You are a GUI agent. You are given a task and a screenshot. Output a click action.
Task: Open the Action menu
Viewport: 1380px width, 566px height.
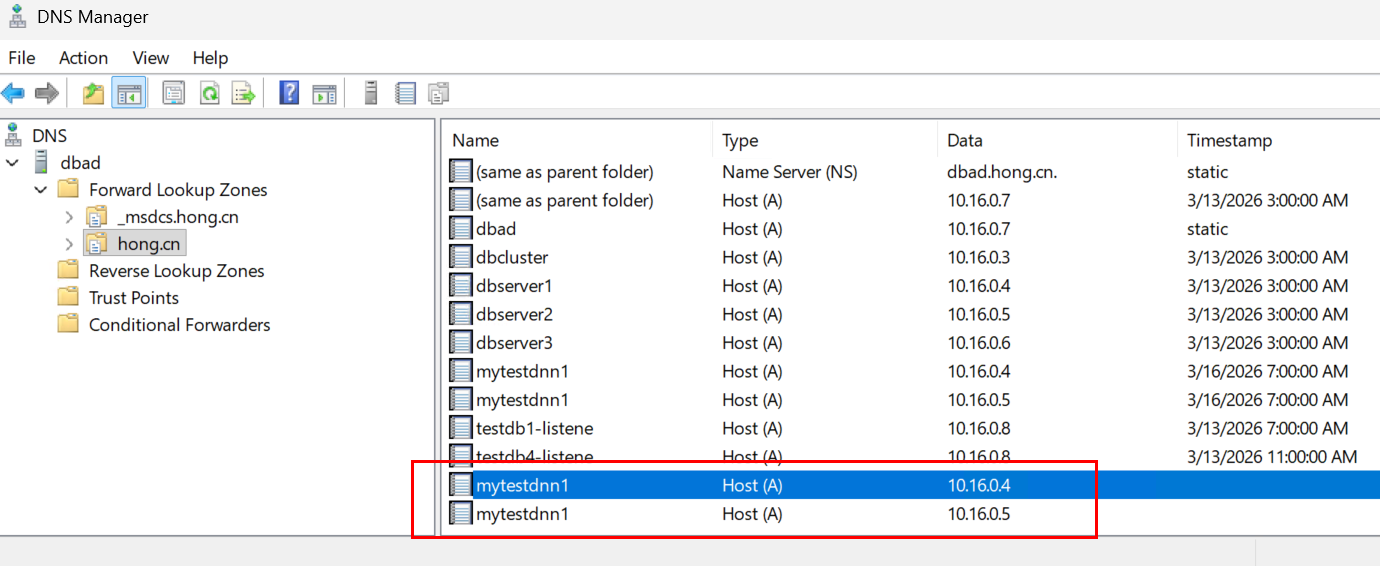(83, 58)
